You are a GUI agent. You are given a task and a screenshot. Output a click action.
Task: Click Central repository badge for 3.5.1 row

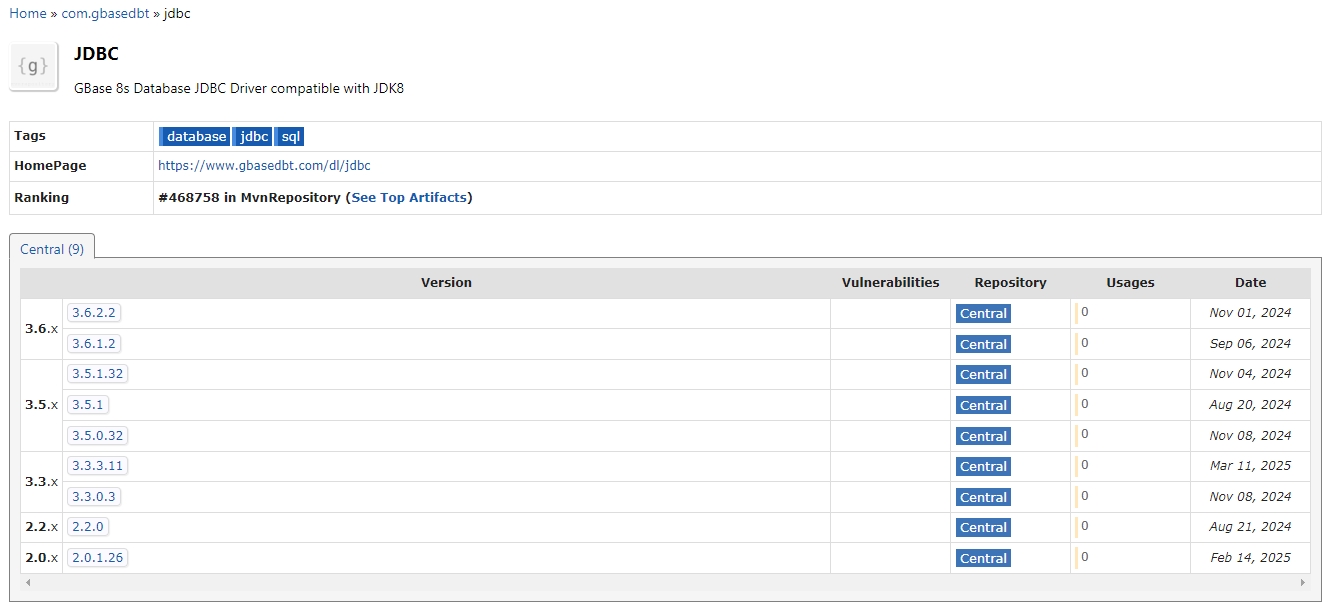[983, 405]
